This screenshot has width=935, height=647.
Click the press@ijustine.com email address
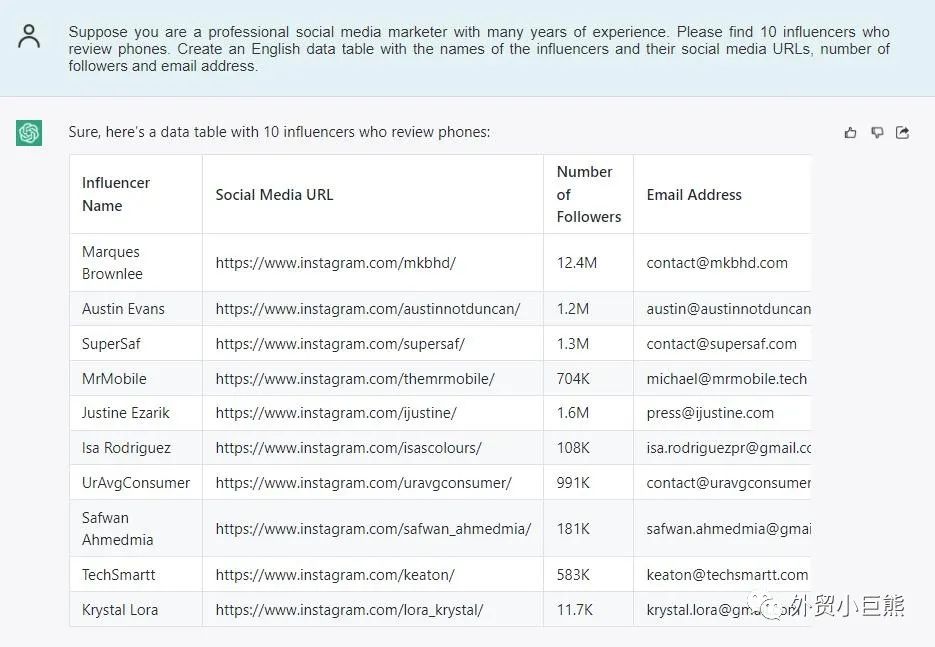[x=710, y=413]
